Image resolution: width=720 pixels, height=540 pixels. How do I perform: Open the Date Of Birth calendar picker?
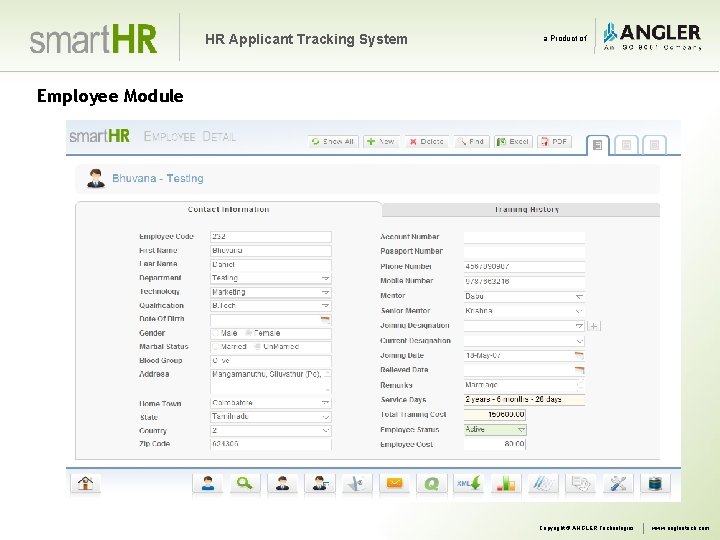[x=326, y=320]
